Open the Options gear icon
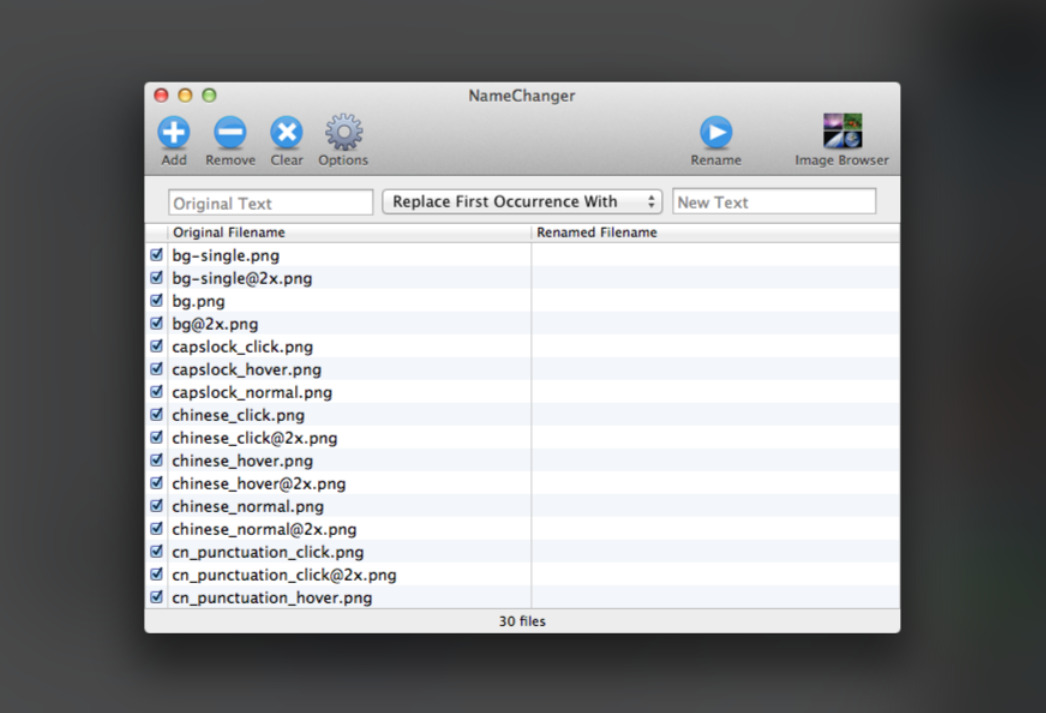 point(344,132)
